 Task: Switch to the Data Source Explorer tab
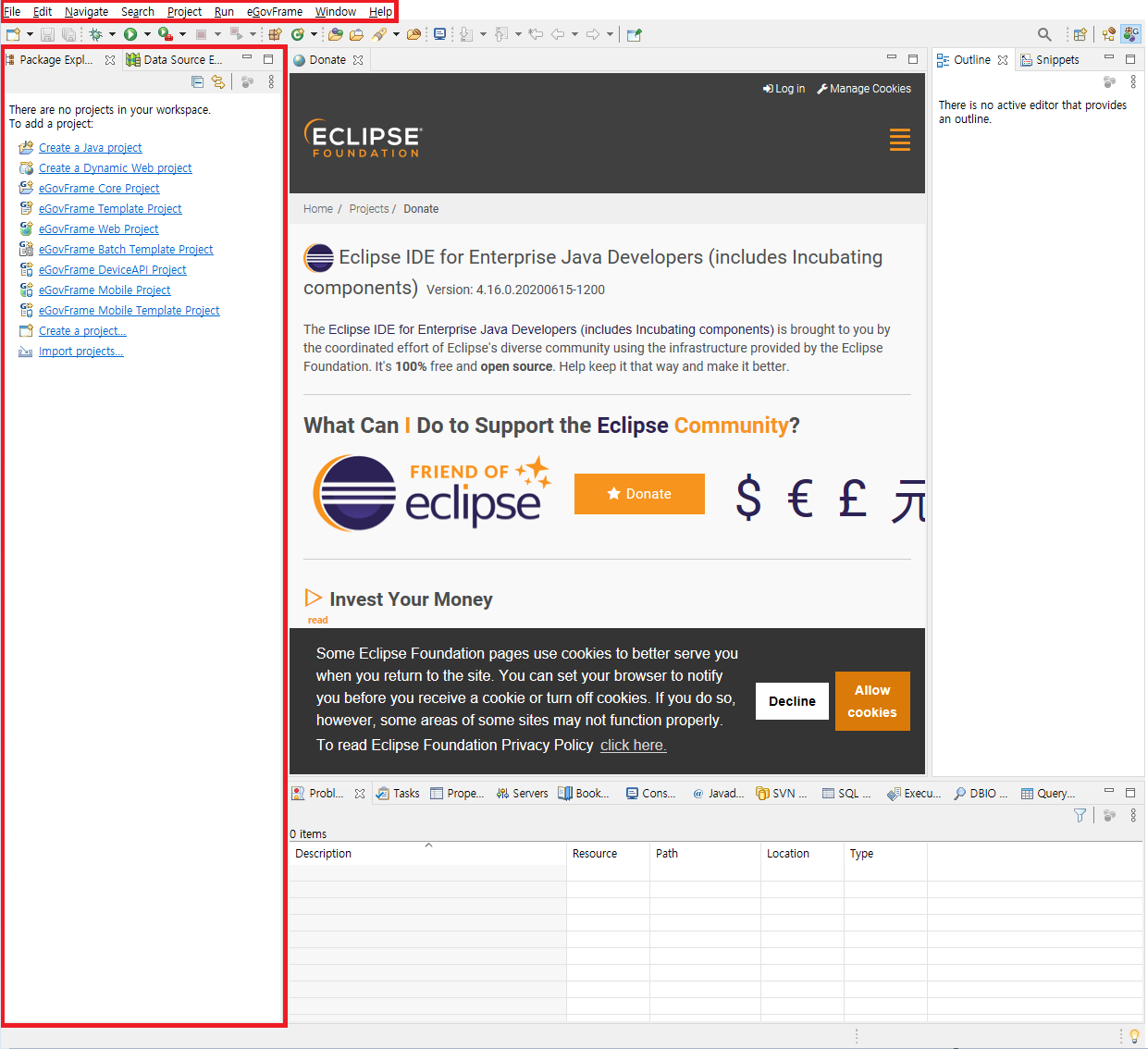[x=175, y=59]
